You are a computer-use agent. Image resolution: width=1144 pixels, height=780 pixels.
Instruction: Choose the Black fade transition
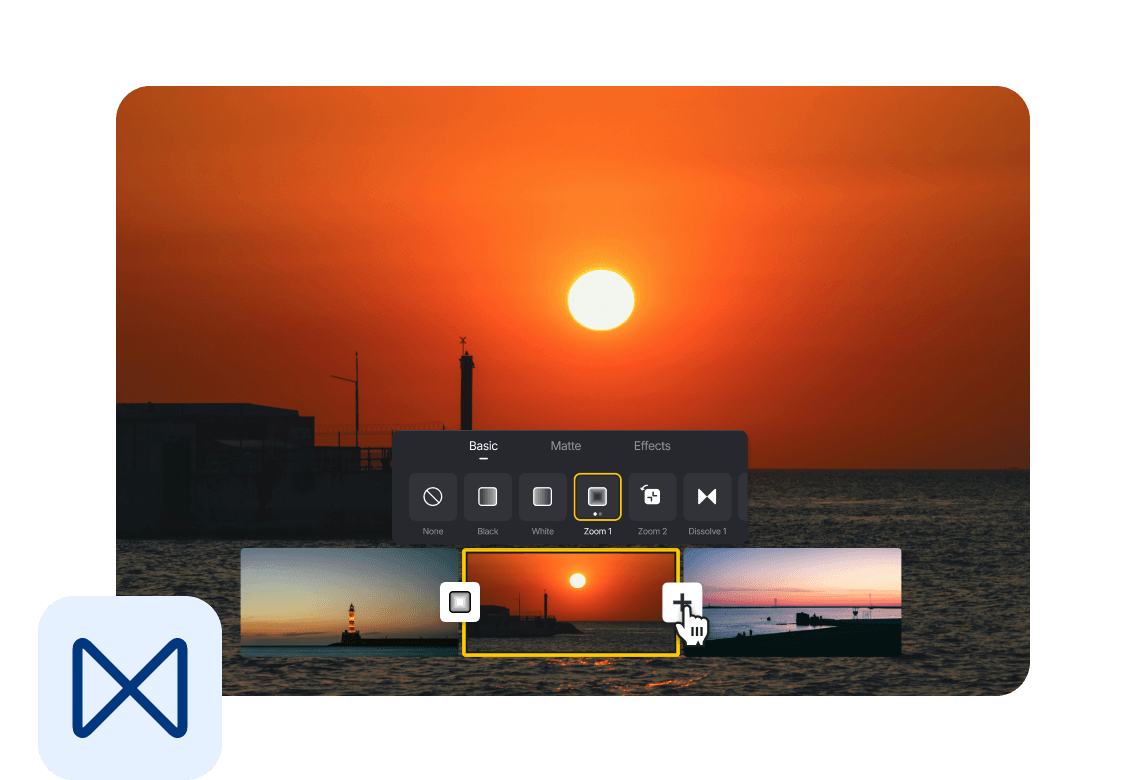[487, 497]
